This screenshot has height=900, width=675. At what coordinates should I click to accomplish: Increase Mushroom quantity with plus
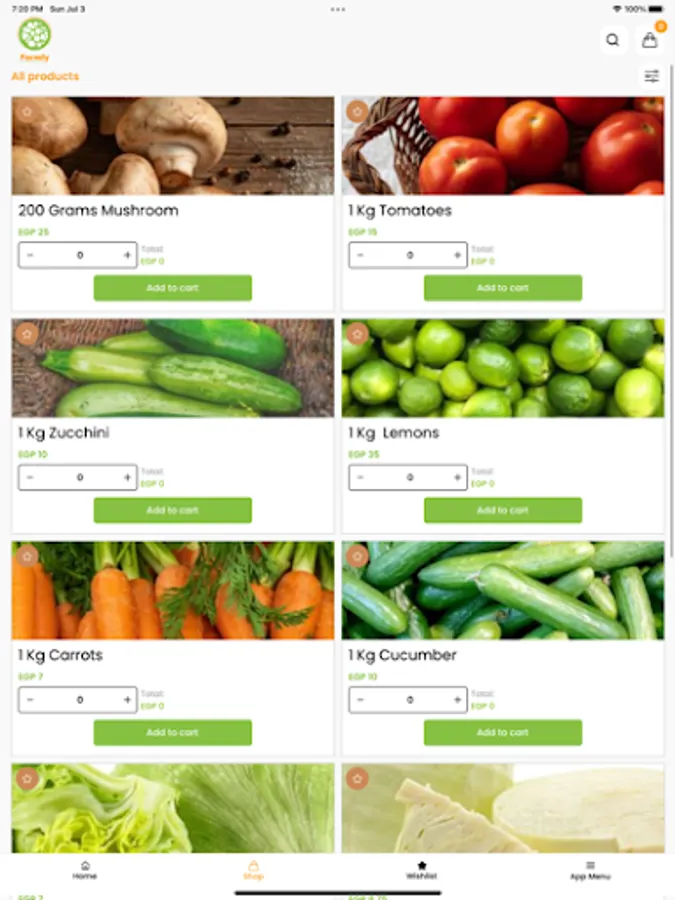pos(127,255)
